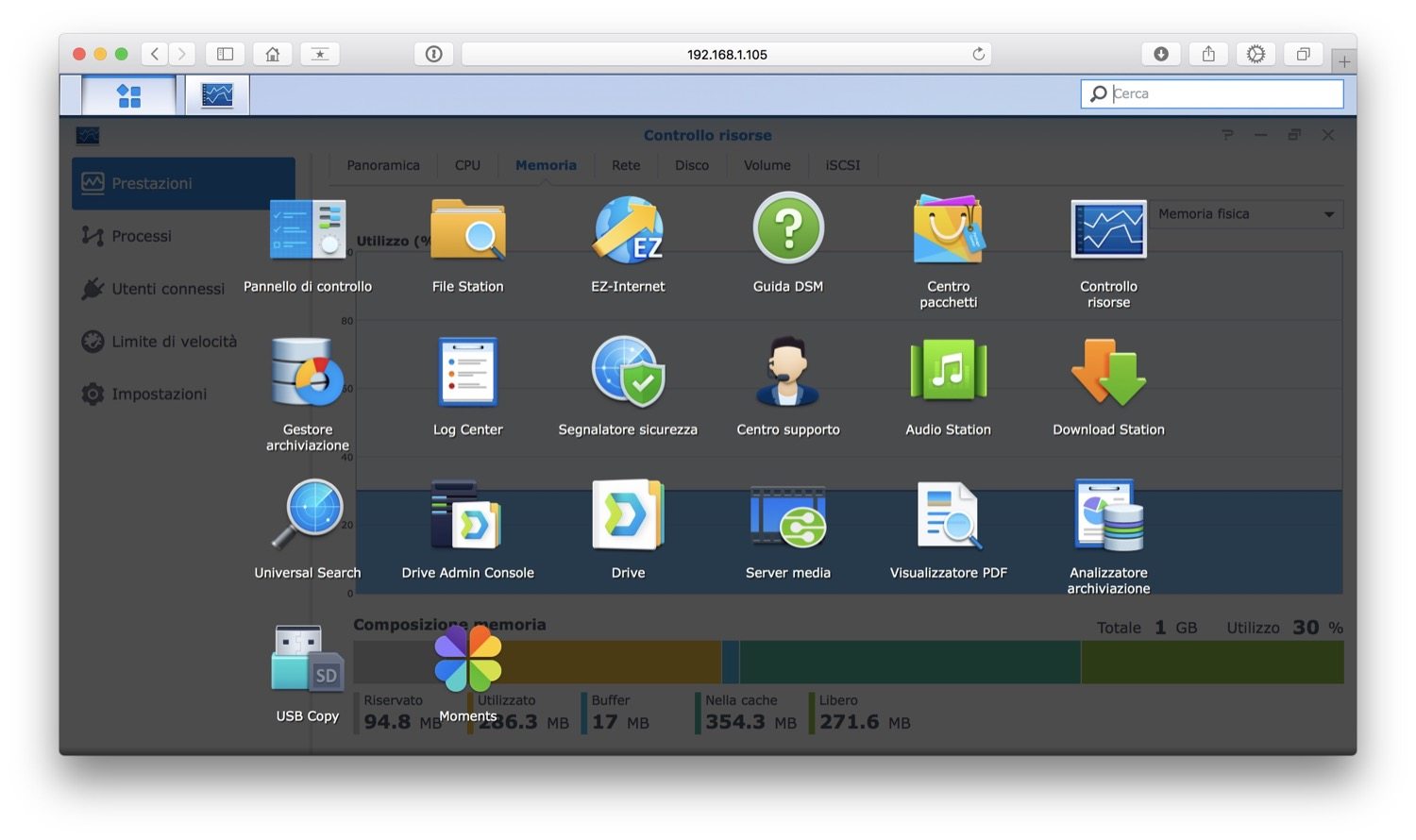1416x840 pixels.
Task: Open Limite di velocità section
Action: click(183, 342)
